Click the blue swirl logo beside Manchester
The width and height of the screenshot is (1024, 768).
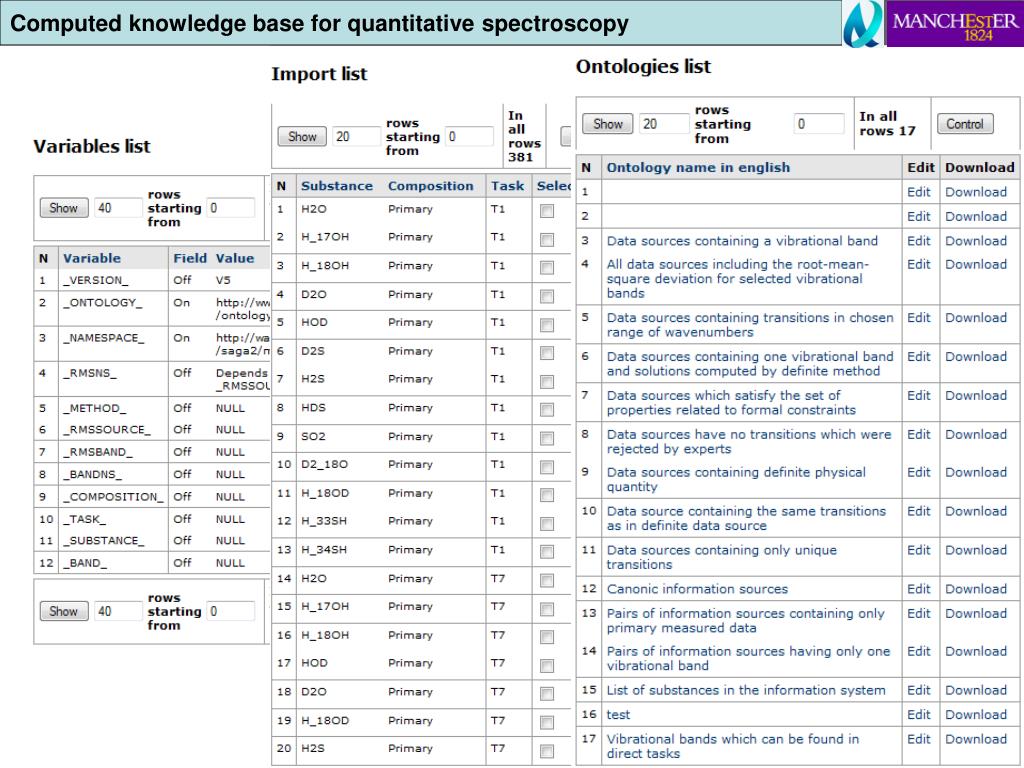point(863,24)
